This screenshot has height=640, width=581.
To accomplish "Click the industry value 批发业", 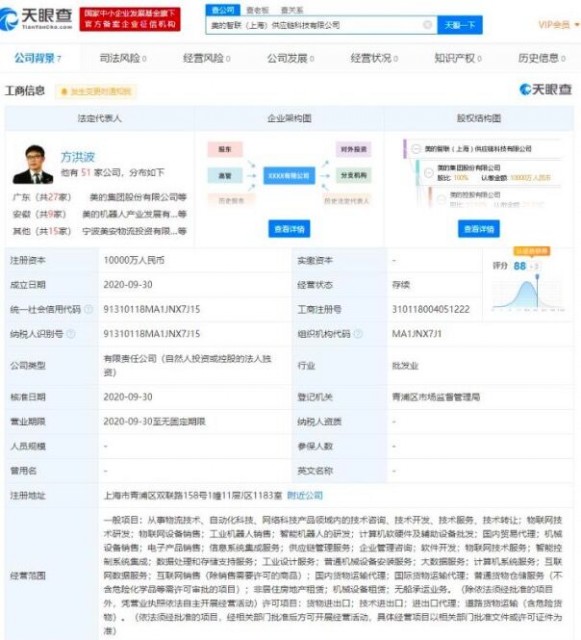I will (x=405, y=366).
